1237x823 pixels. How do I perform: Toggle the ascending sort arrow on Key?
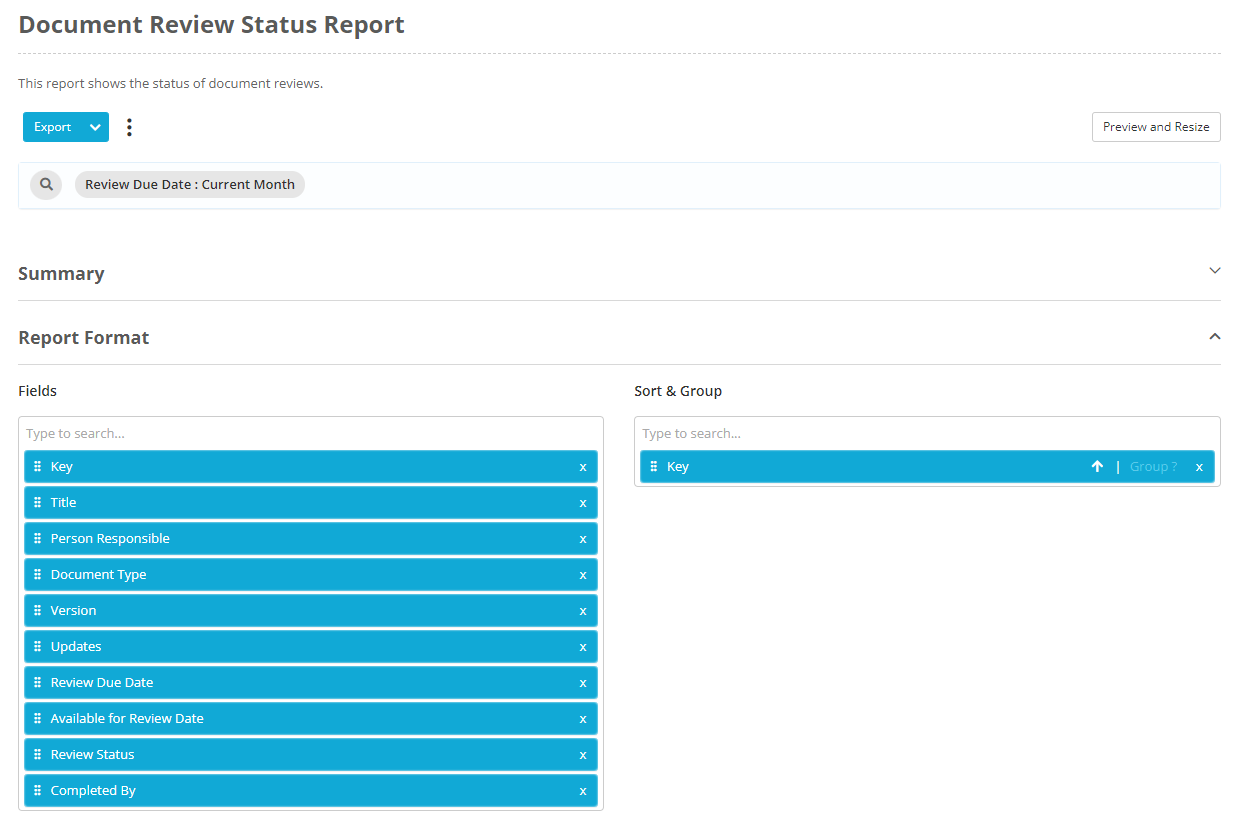(1097, 467)
